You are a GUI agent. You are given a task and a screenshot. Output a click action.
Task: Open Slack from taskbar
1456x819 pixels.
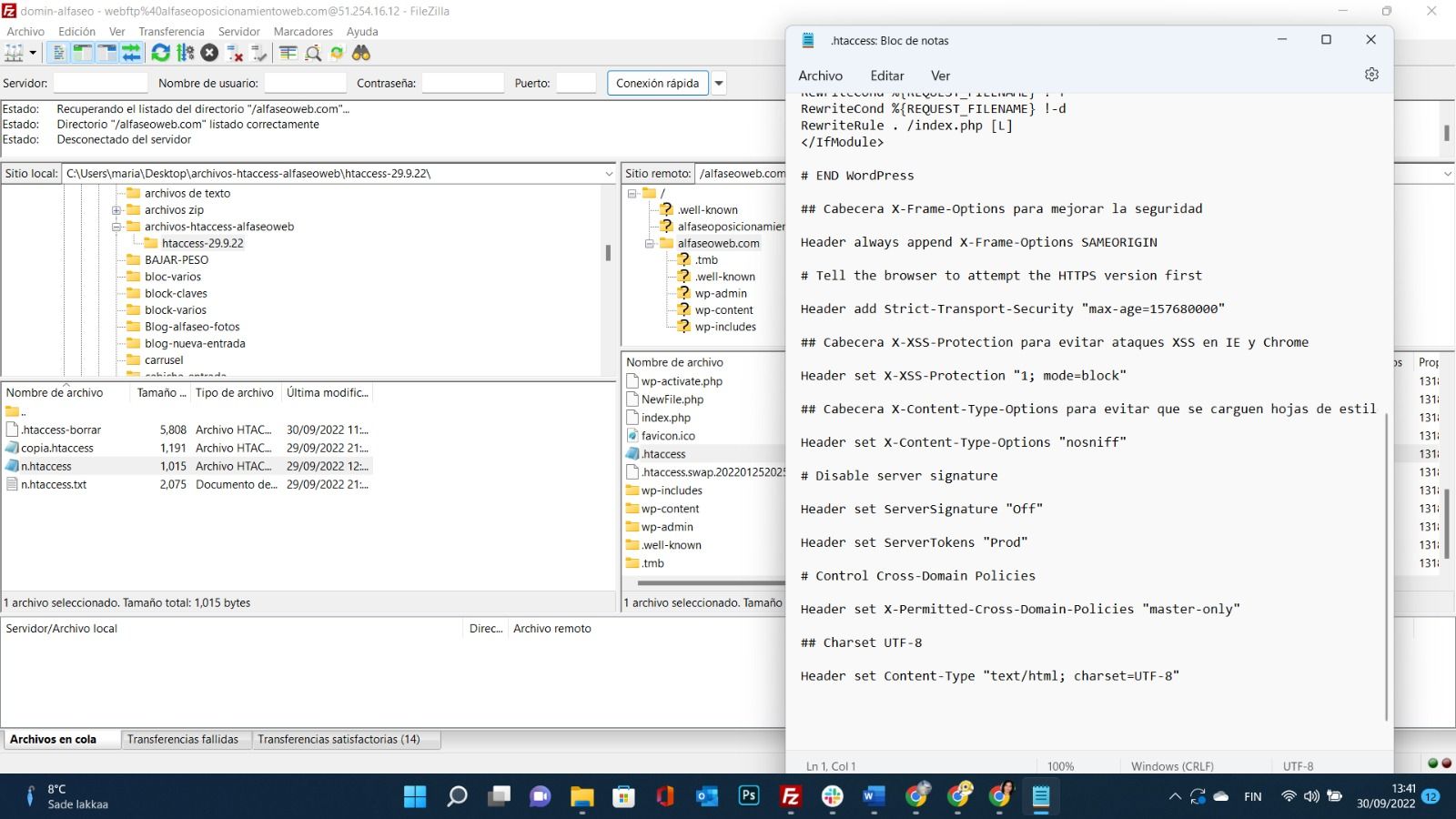tap(832, 796)
